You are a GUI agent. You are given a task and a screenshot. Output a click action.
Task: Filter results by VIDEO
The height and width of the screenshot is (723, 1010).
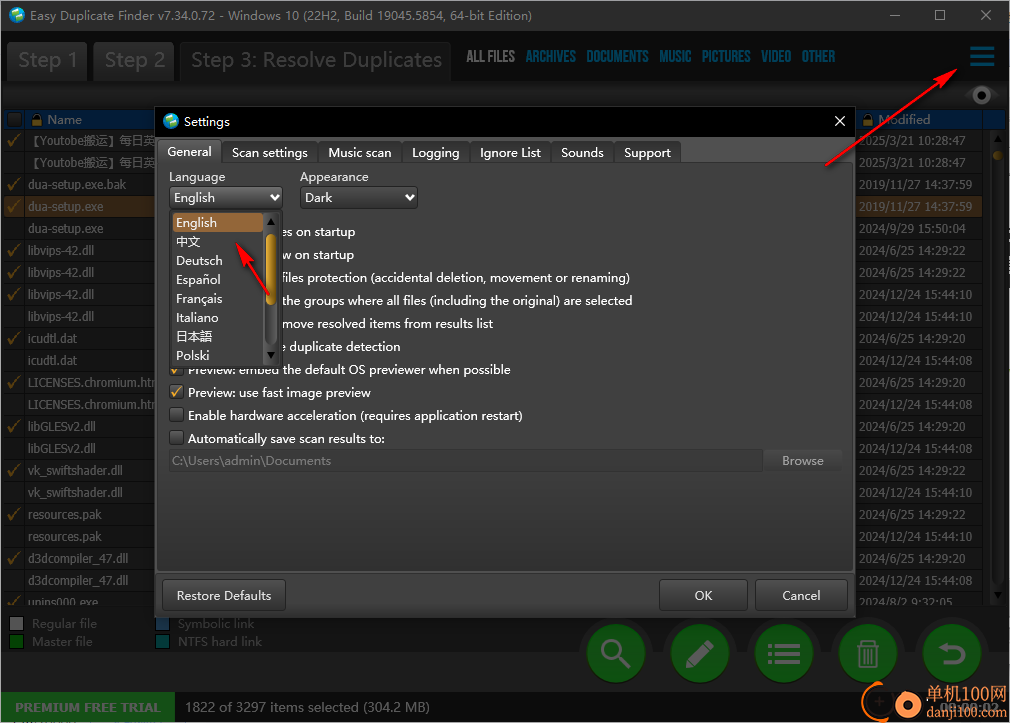[776, 57]
